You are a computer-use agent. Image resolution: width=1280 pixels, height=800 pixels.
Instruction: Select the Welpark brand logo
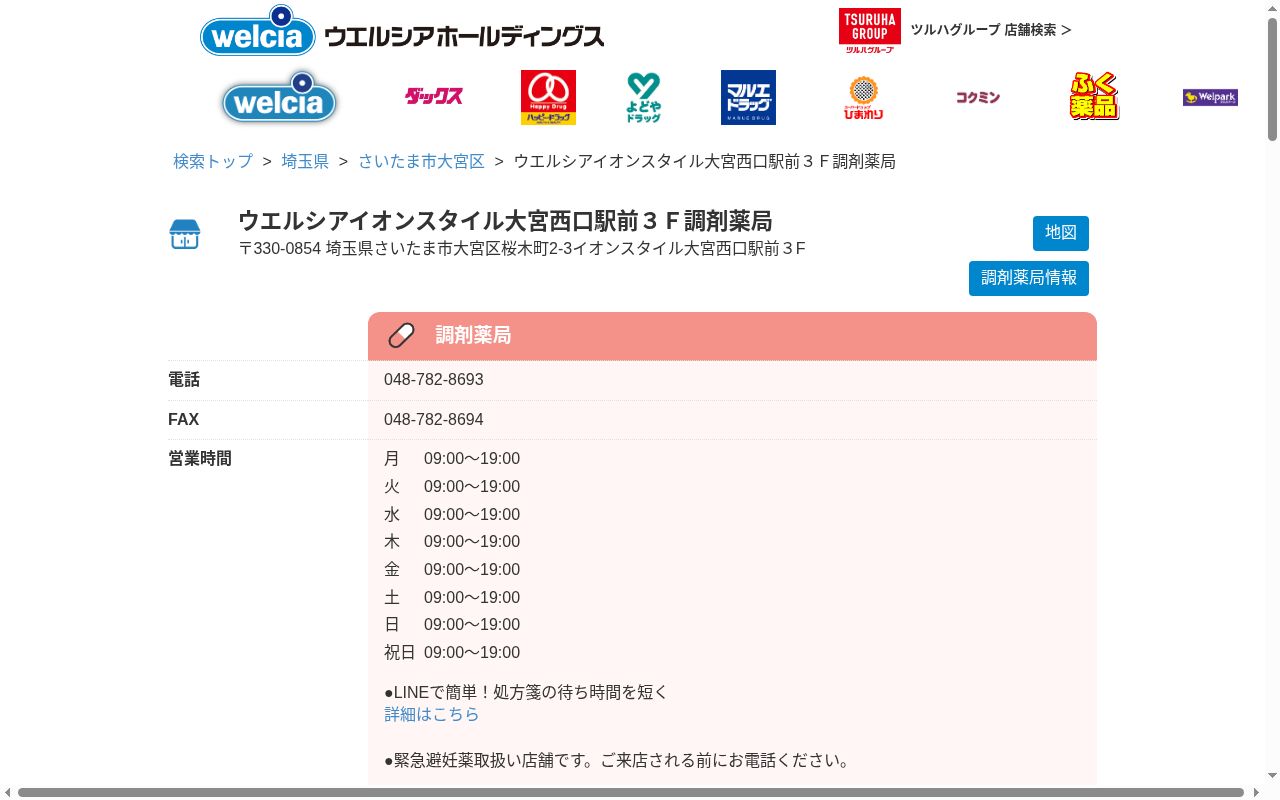pos(1210,97)
